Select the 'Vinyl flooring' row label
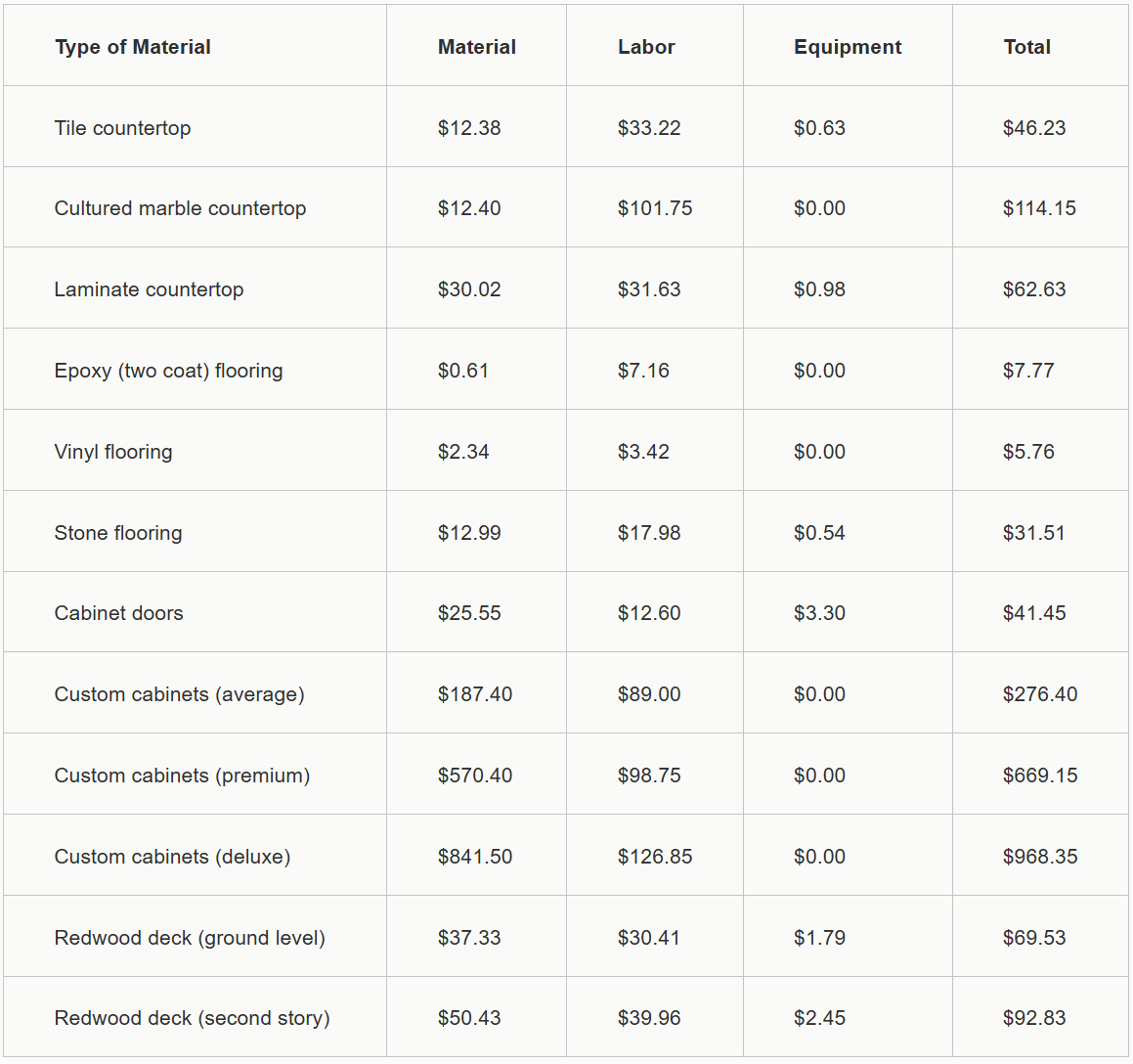The height and width of the screenshot is (1064, 1133). point(113,452)
